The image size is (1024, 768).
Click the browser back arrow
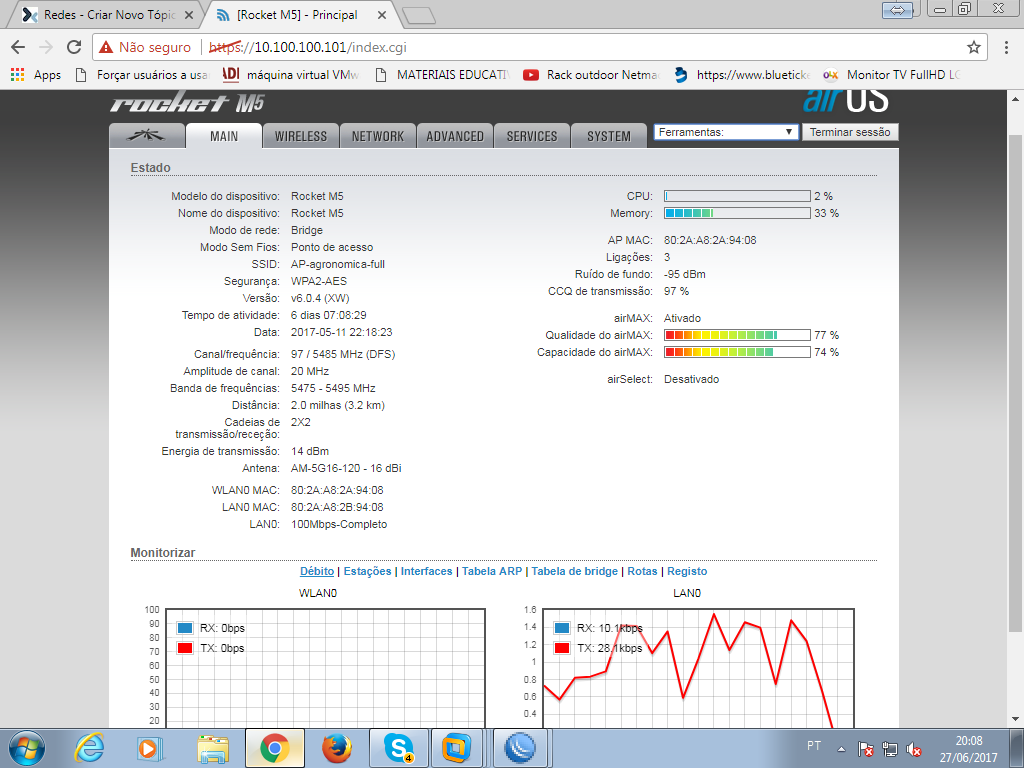[x=18, y=47]
